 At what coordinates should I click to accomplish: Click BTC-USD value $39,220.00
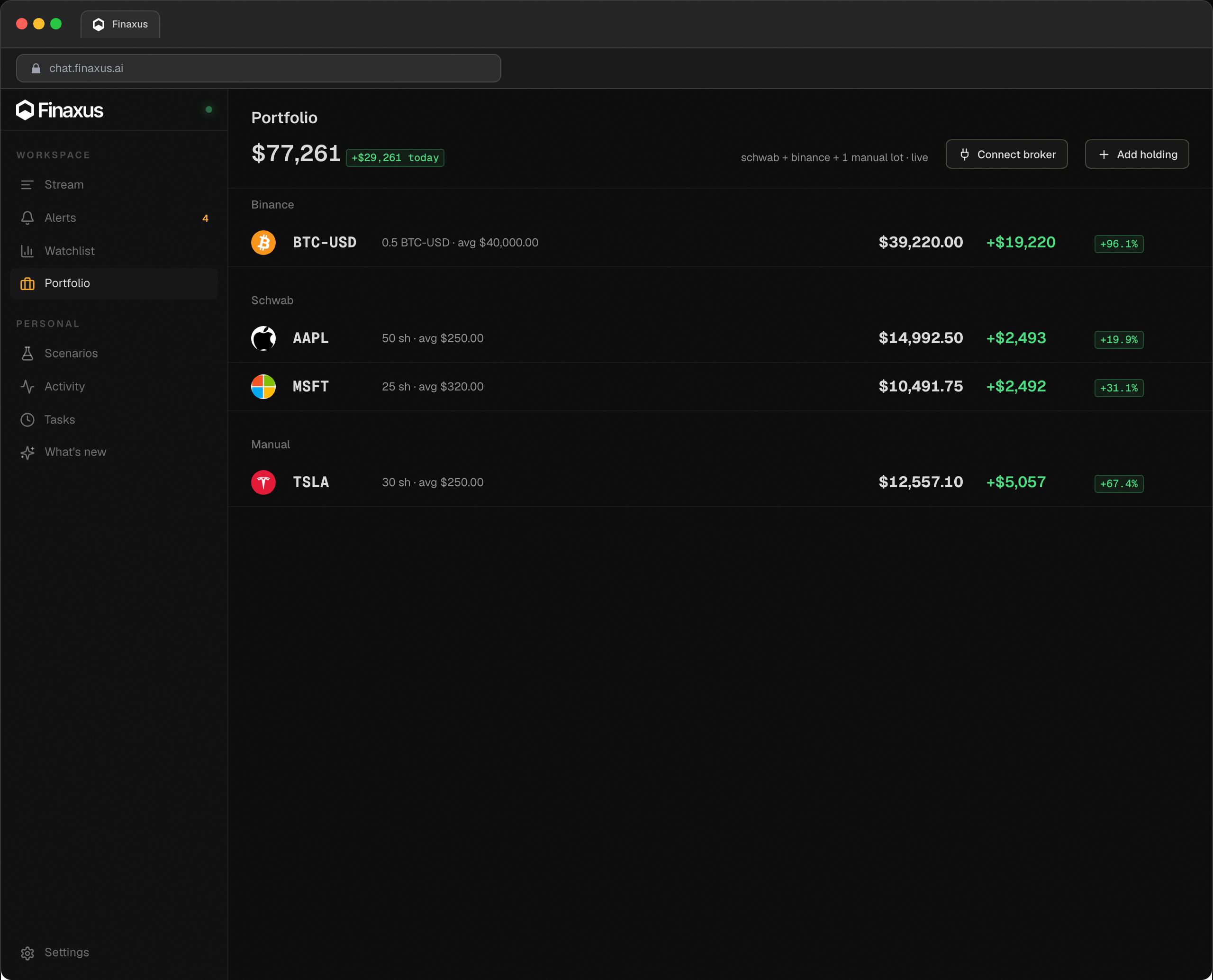tap(921, 242)
